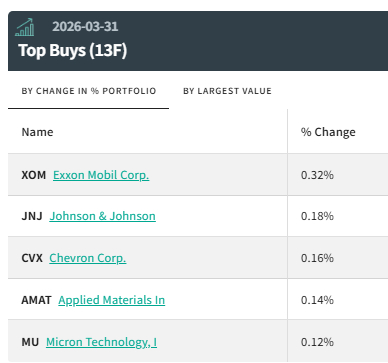Select the XOM ticker symbol
Image resolution: width=388 pixels, height=363 pixels.
(34, 175)
